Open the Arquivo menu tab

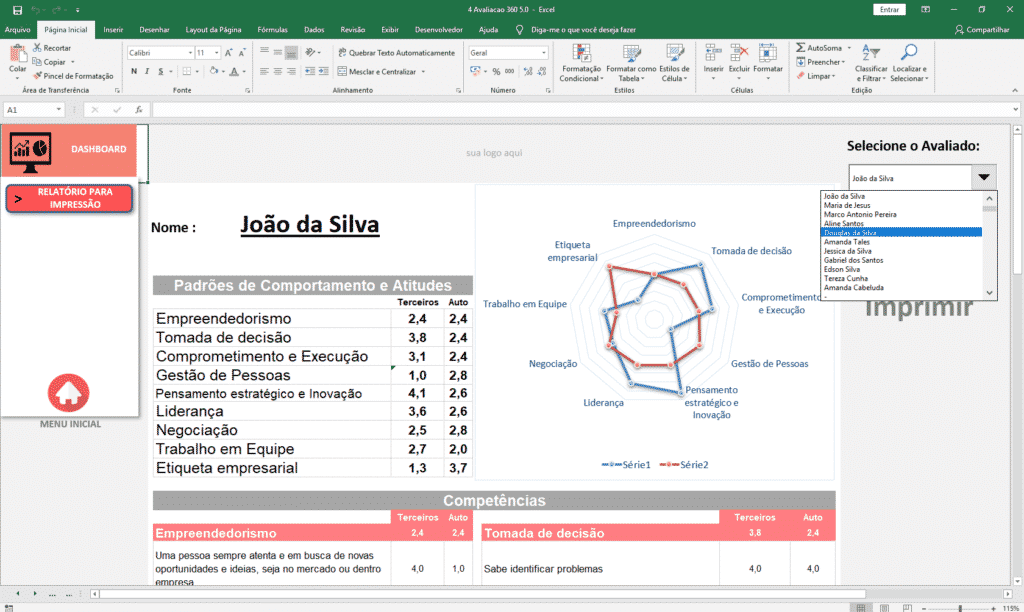click(18, 29)
